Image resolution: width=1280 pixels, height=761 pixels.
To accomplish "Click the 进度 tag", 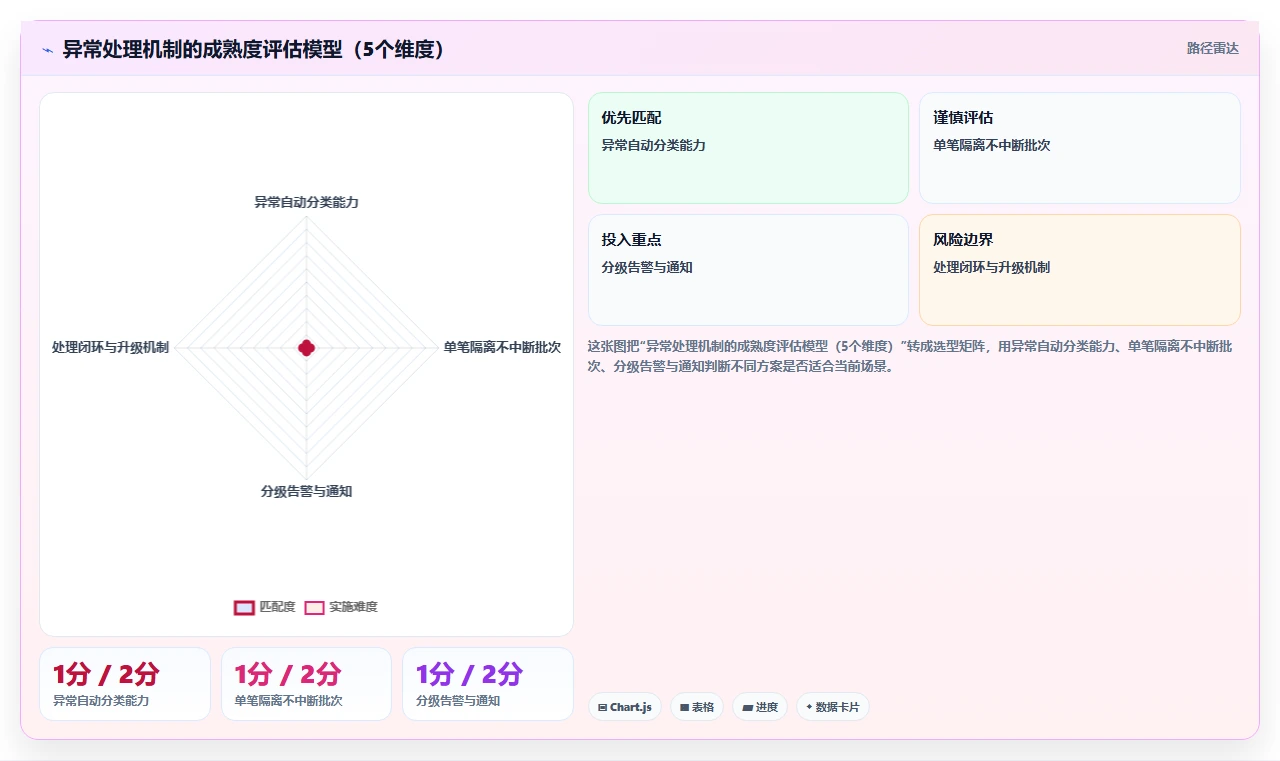I will tap(760, 707).
